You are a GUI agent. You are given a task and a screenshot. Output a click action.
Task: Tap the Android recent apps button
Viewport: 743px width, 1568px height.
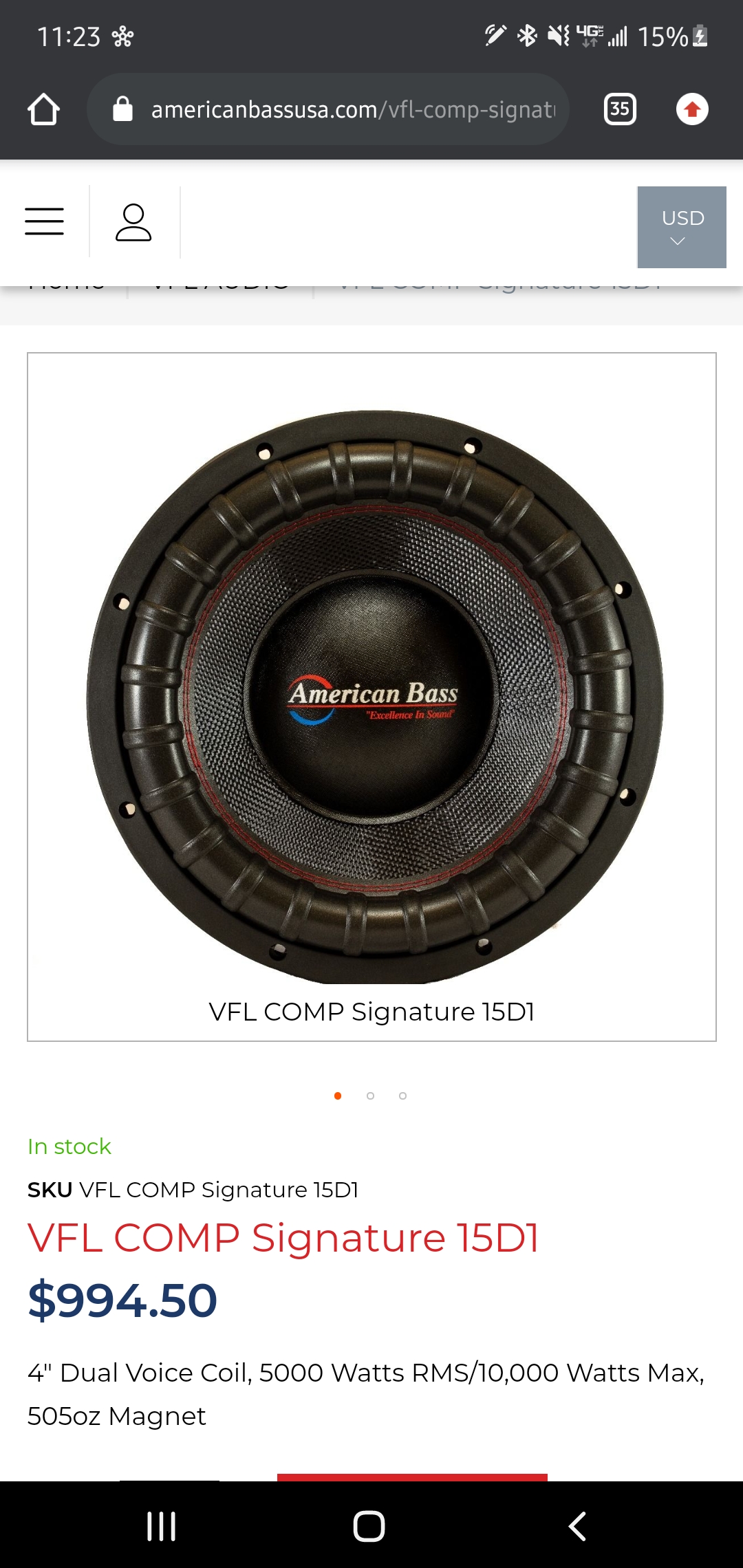click(x=162, y=1526)
